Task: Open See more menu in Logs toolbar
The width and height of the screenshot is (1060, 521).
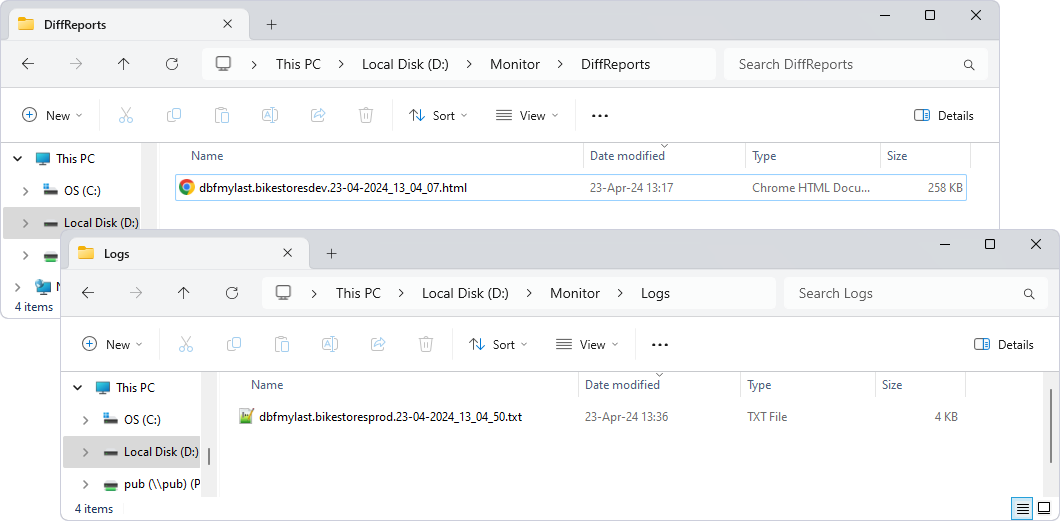Action: click(660, 345)
